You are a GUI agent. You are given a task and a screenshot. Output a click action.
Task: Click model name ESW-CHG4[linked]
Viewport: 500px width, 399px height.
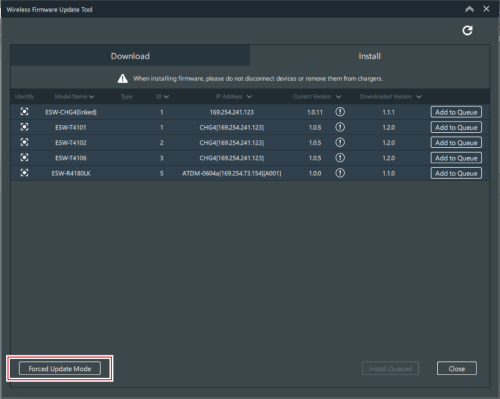click(x=71, y=112)
